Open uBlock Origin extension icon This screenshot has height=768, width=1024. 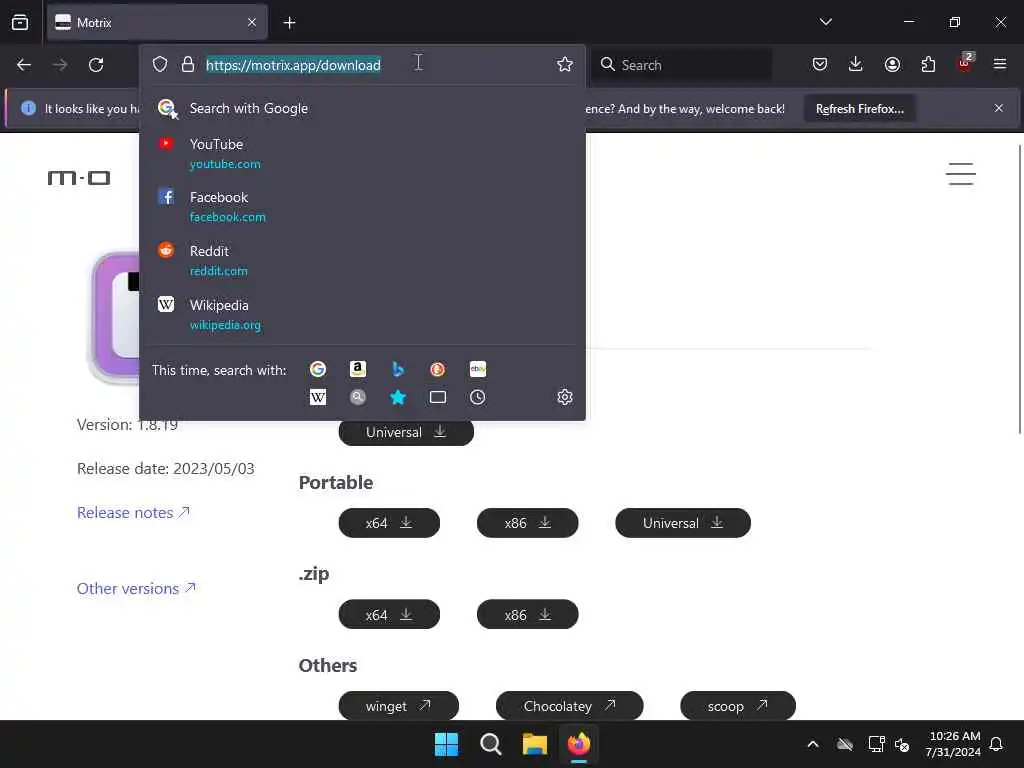tap(965, 63)
